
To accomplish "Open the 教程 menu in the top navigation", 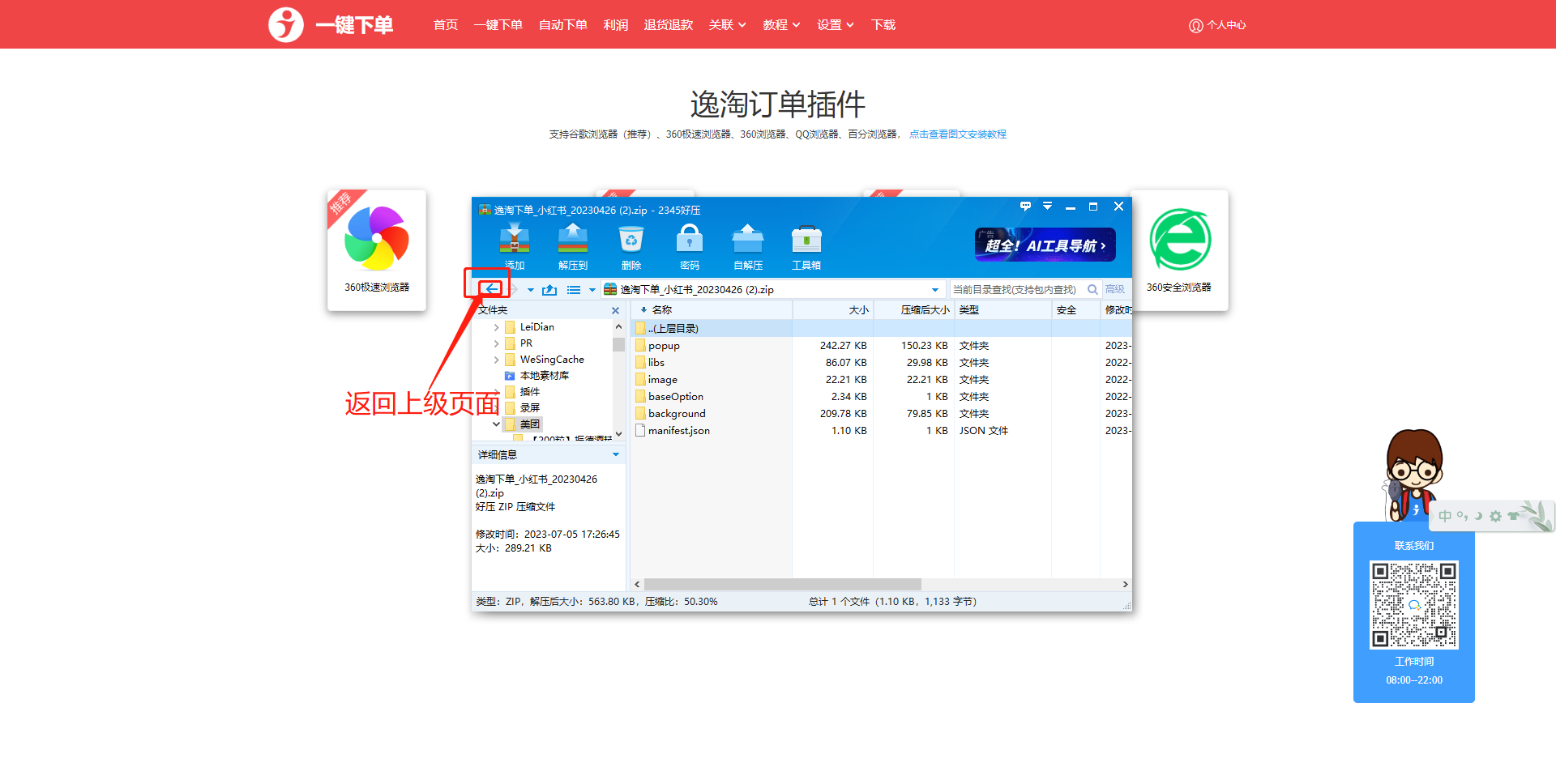I will (780, 25).
